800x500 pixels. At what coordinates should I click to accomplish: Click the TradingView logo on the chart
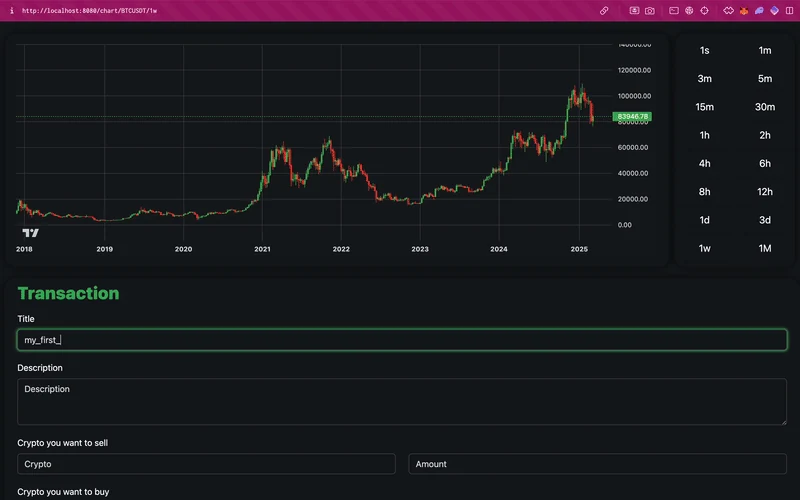click(x=31, y=233)
